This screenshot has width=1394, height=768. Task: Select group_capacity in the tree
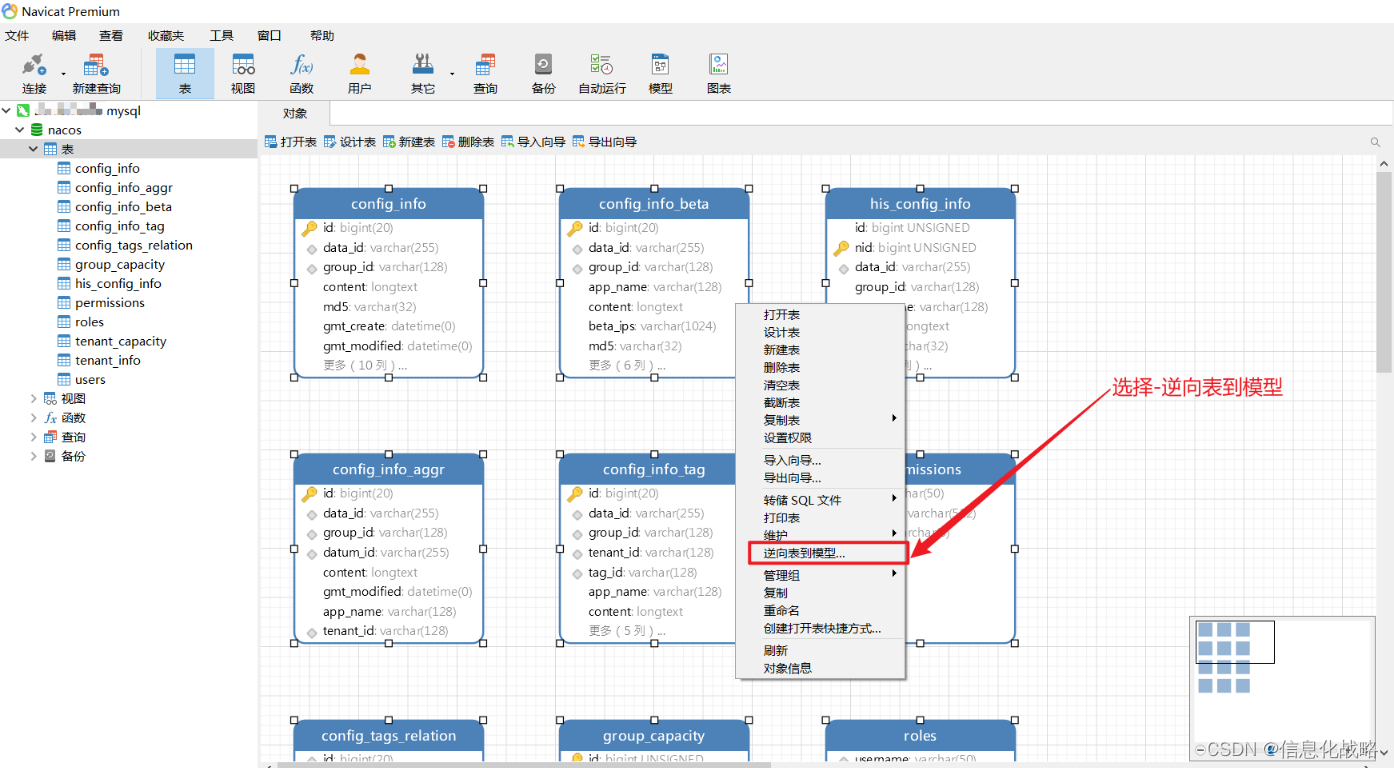coord(120,264)
